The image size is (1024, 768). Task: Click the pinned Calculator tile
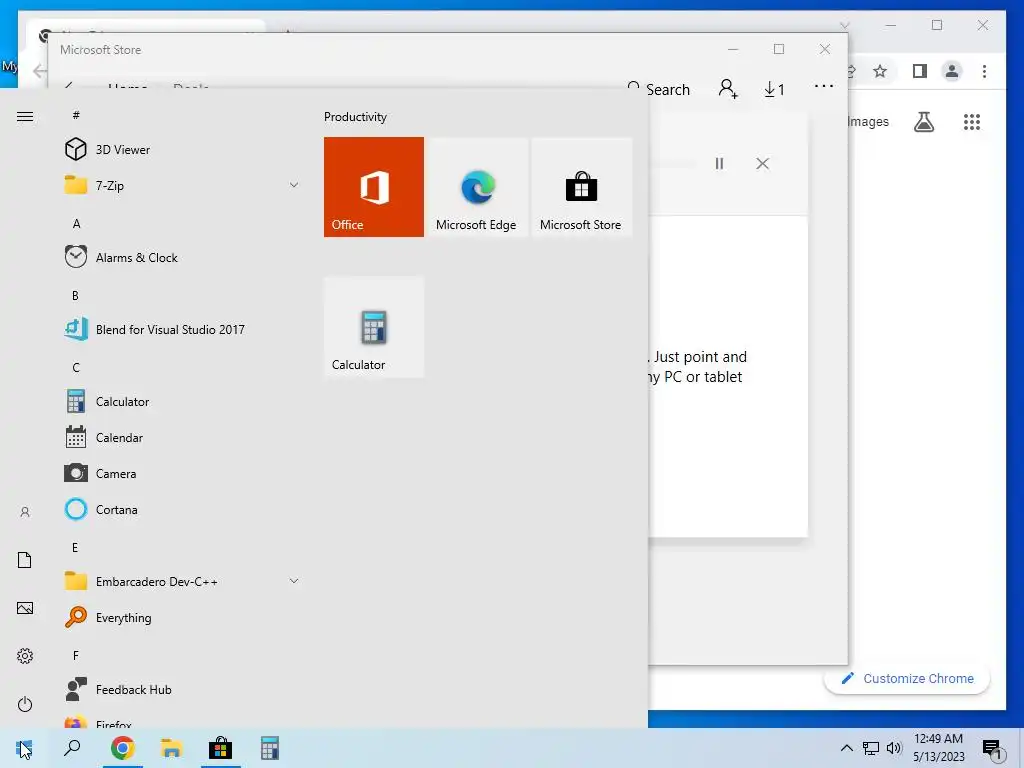374,327
